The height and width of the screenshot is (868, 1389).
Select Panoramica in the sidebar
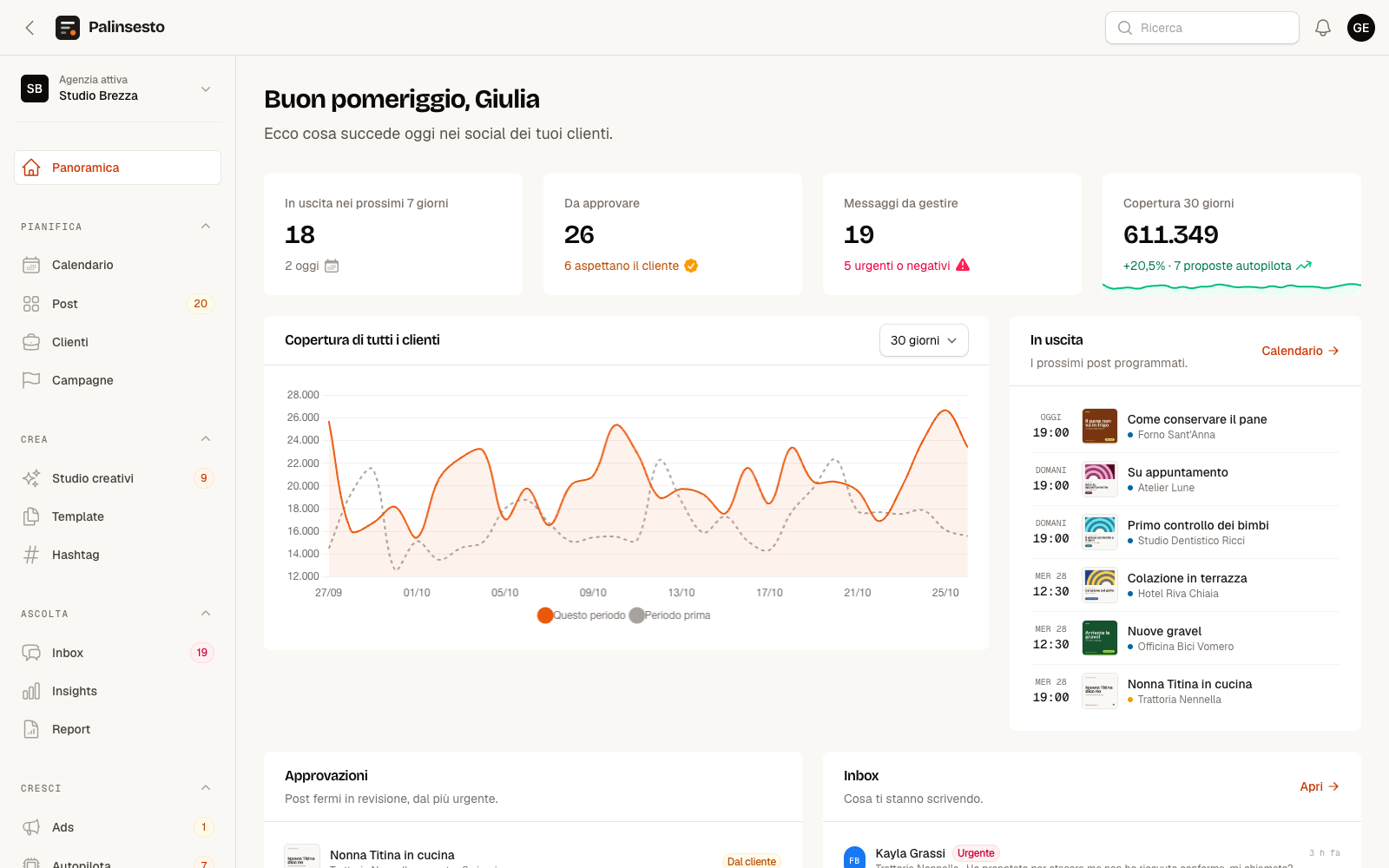pos(117,168)
